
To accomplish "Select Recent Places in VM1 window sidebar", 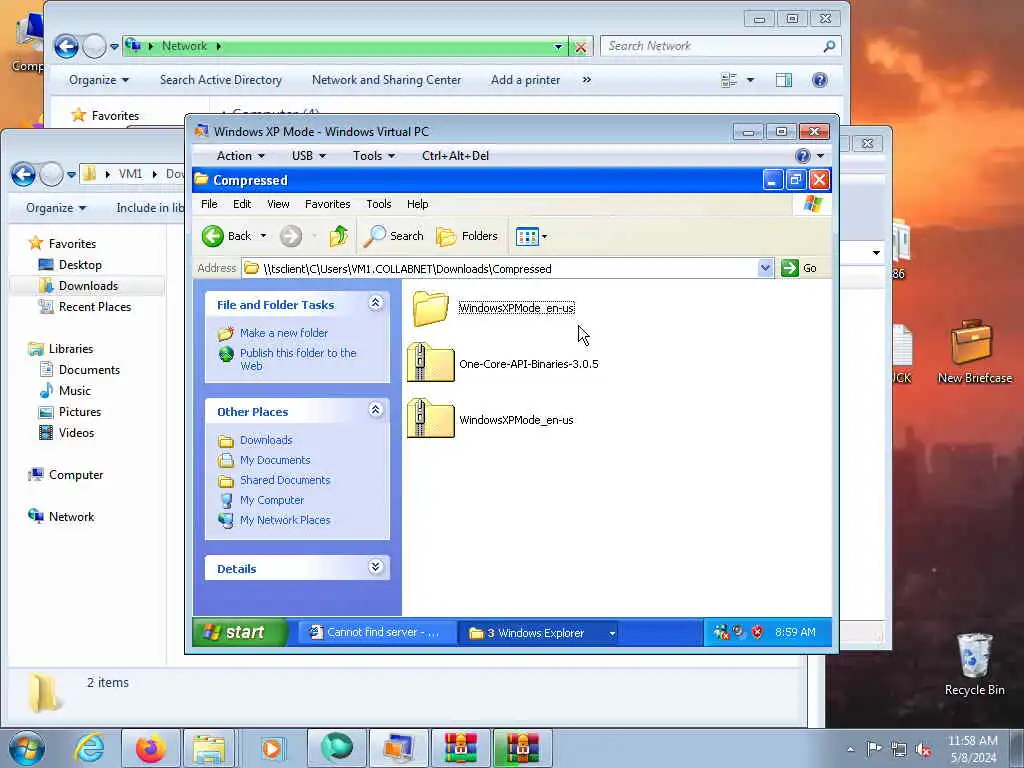I will (x=95, y=306).
